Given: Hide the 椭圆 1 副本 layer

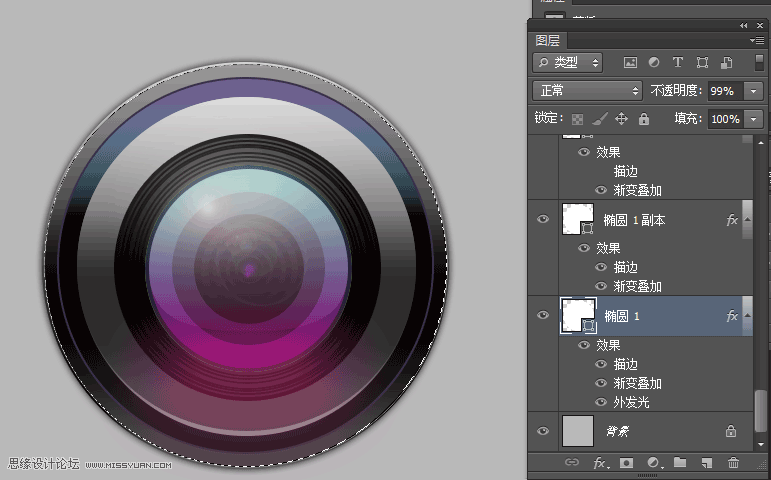Looking at the screenshot, I should [543, 219].
